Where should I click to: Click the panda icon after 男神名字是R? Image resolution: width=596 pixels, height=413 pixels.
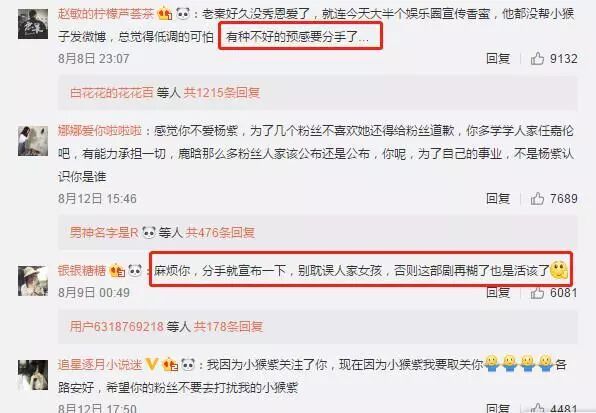149,232
